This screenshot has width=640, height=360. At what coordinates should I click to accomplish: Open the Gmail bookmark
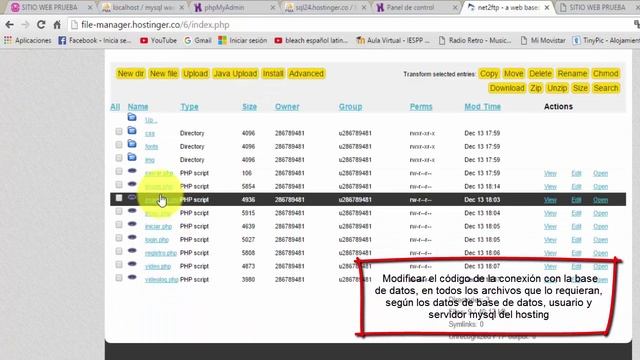click(198, 40)
